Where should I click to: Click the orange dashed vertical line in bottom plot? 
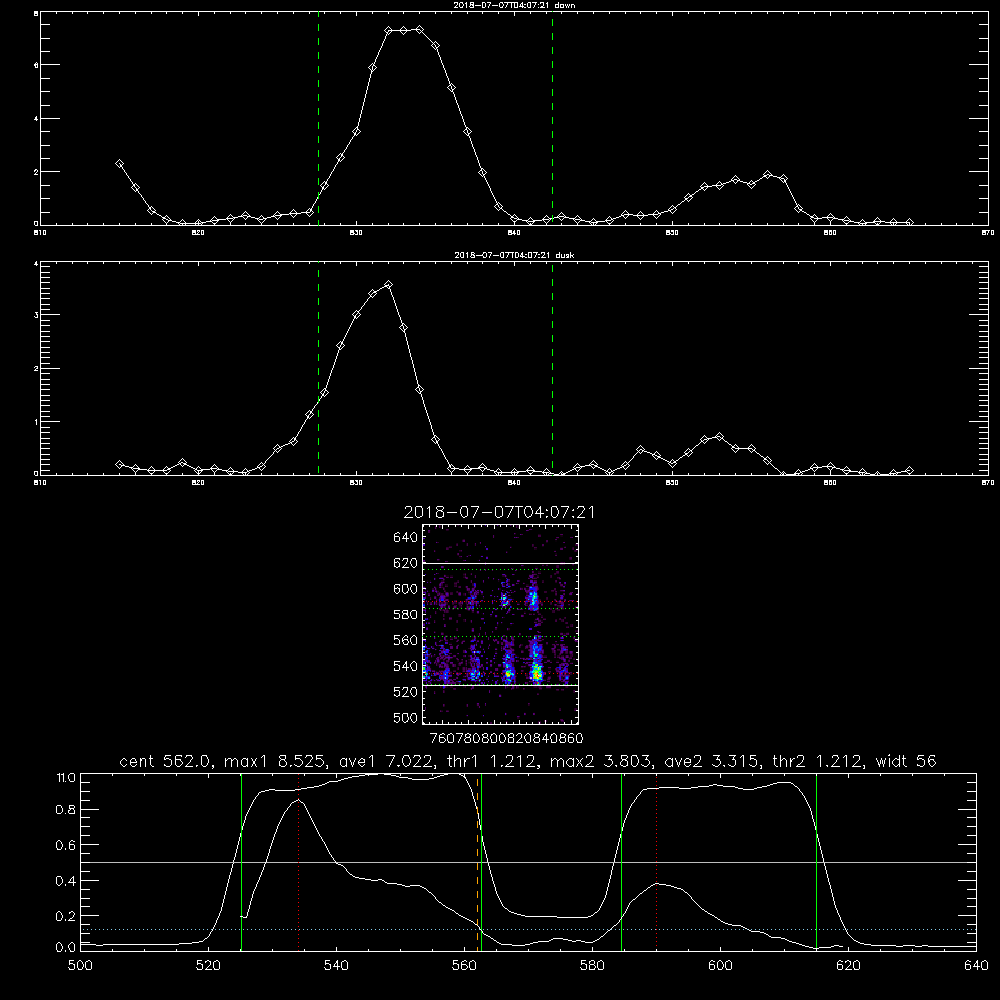(478, 862)
